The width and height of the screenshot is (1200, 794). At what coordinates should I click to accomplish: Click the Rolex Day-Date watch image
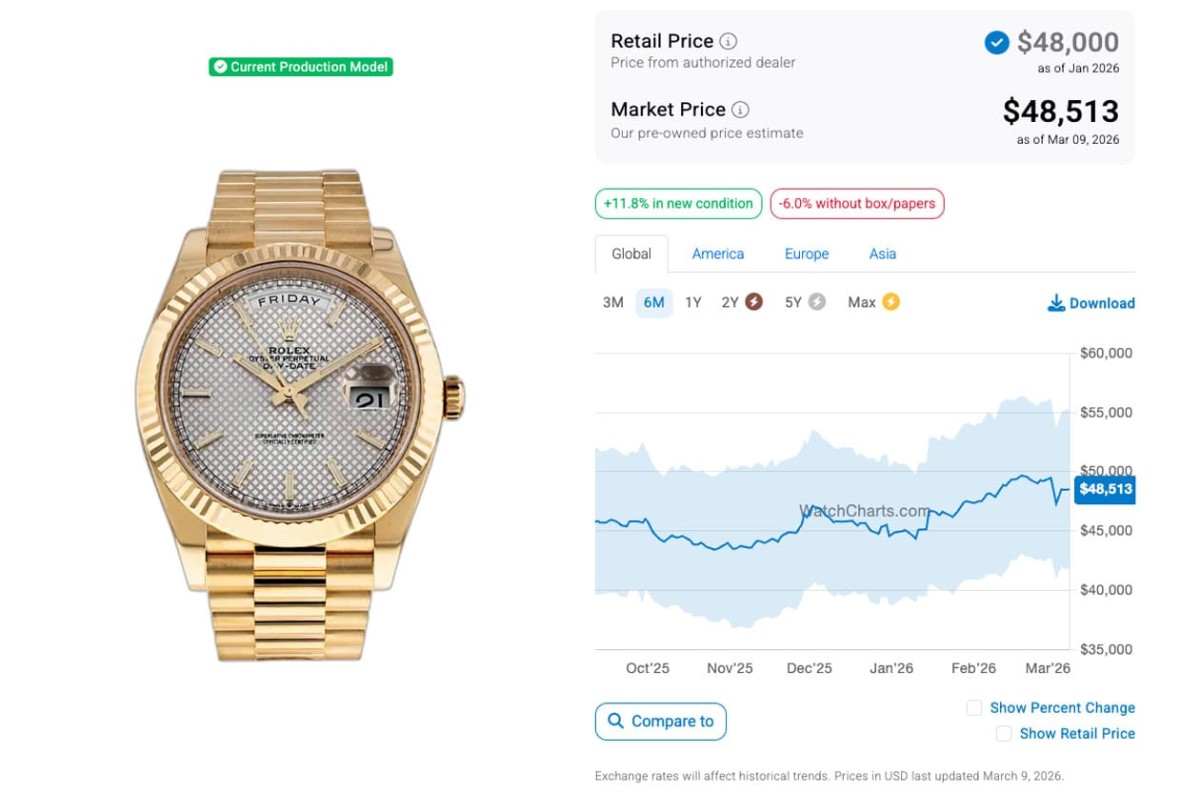300,415
